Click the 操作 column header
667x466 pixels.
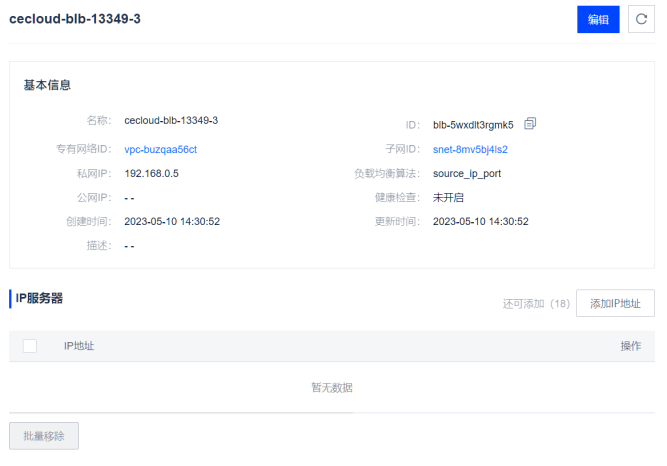[x=630, y=346]
